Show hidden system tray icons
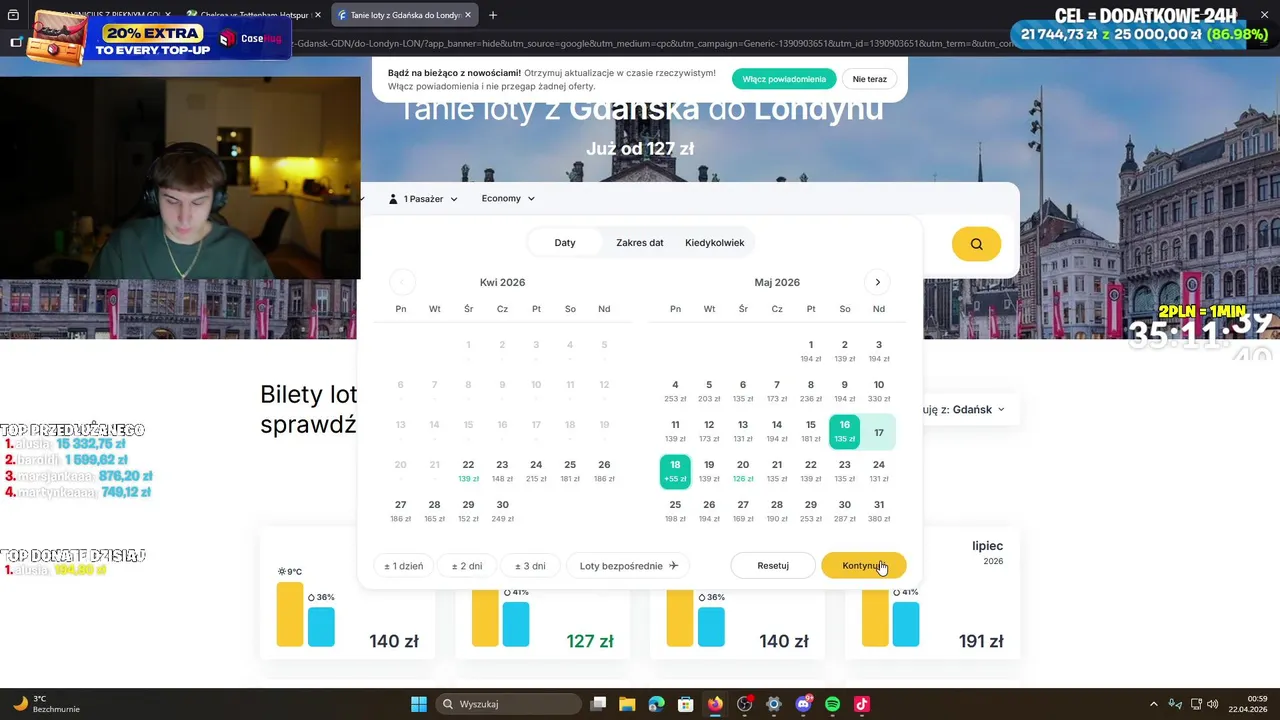The image size is (1280, 720). (x=1153, y=704)
